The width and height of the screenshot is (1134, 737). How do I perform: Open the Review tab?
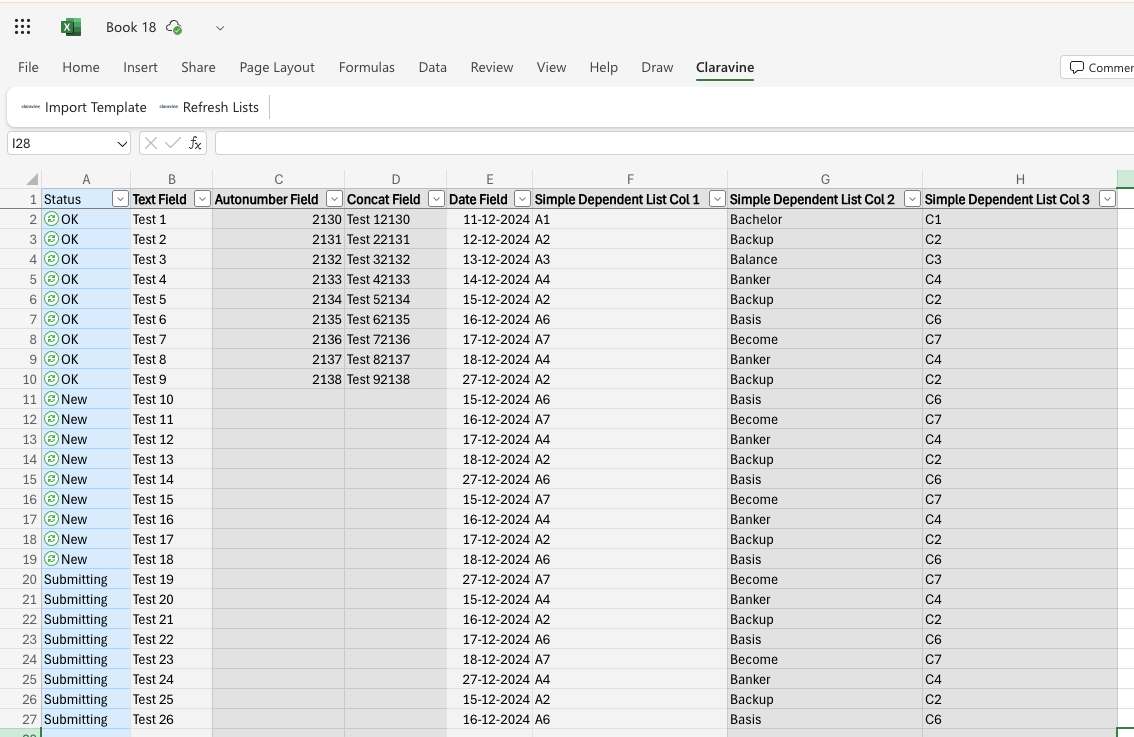coord(492,67)
